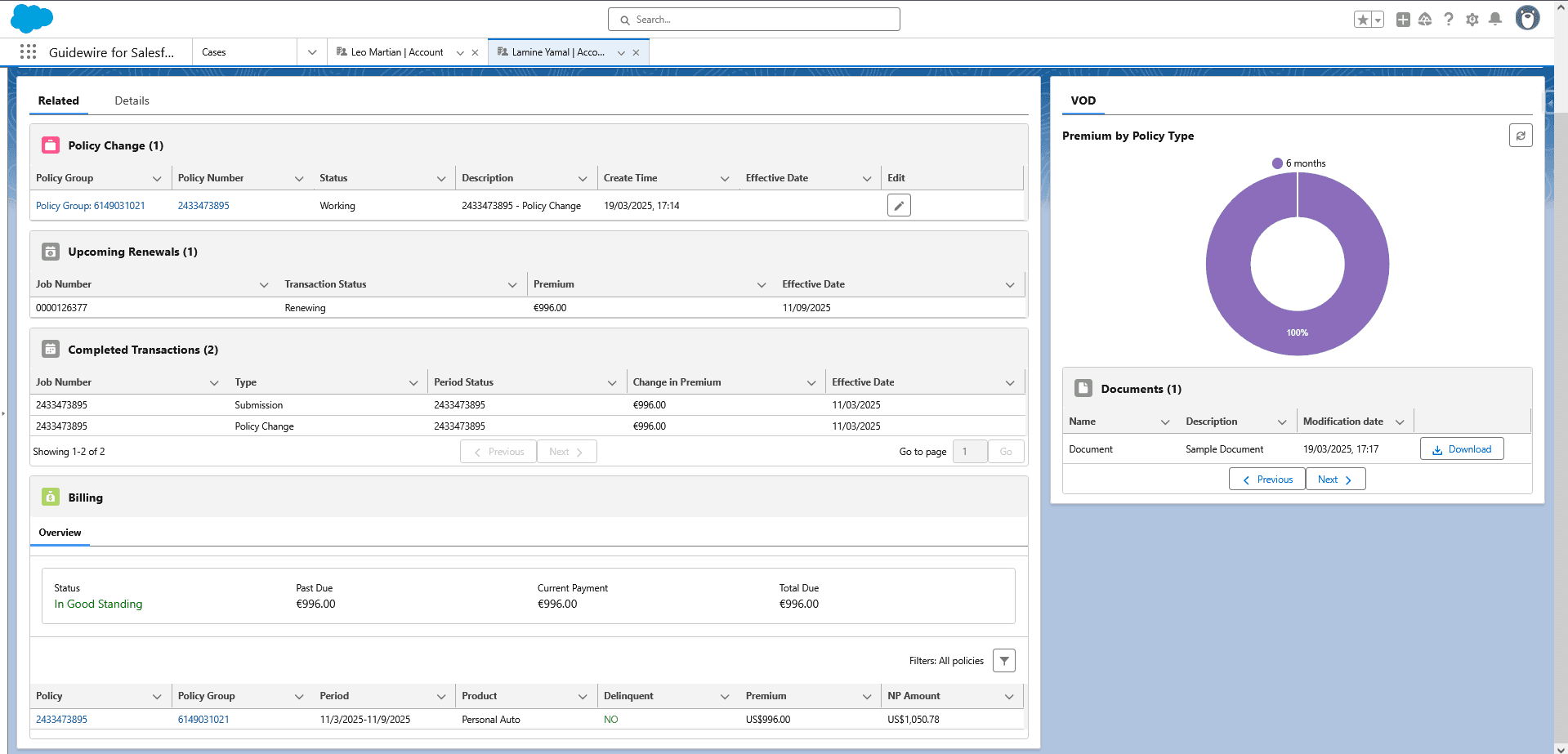Open the Help question mark icon

pos(1449,20)
